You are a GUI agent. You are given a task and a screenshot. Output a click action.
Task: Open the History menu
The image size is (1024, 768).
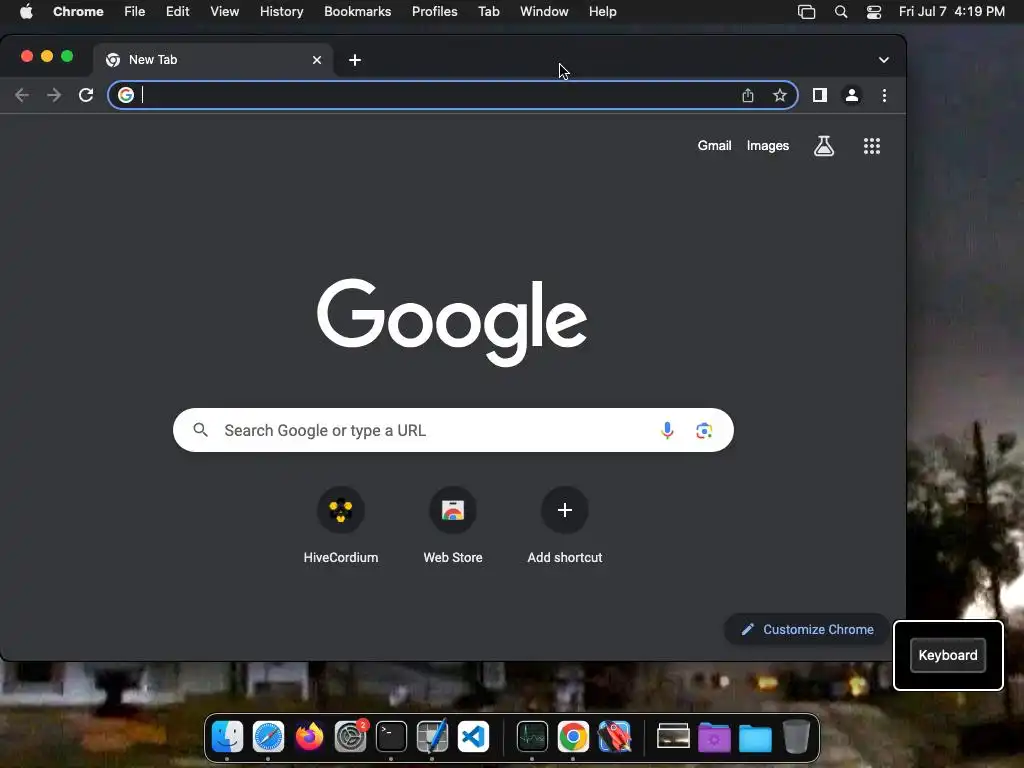coord(281,12)
